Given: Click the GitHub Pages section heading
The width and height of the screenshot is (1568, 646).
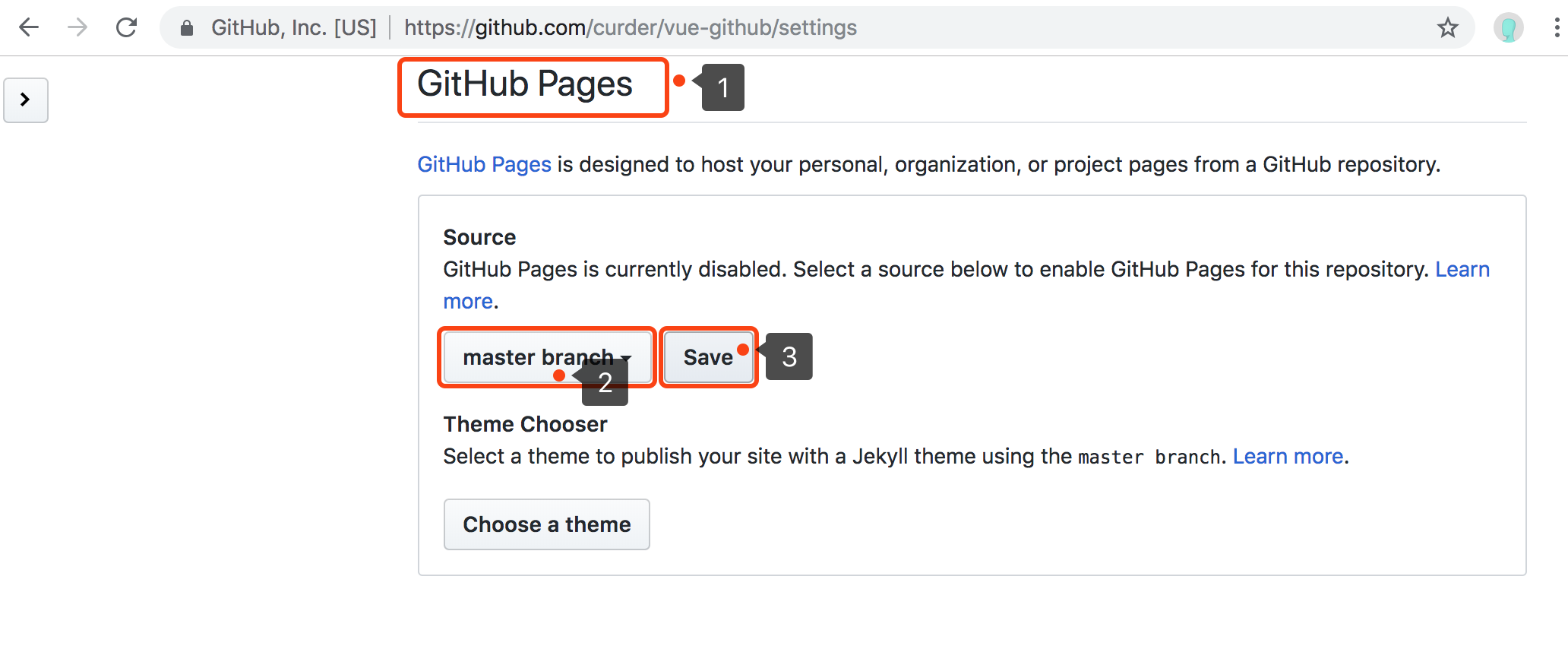Looking at the screenshot, I should pos(524,84).
